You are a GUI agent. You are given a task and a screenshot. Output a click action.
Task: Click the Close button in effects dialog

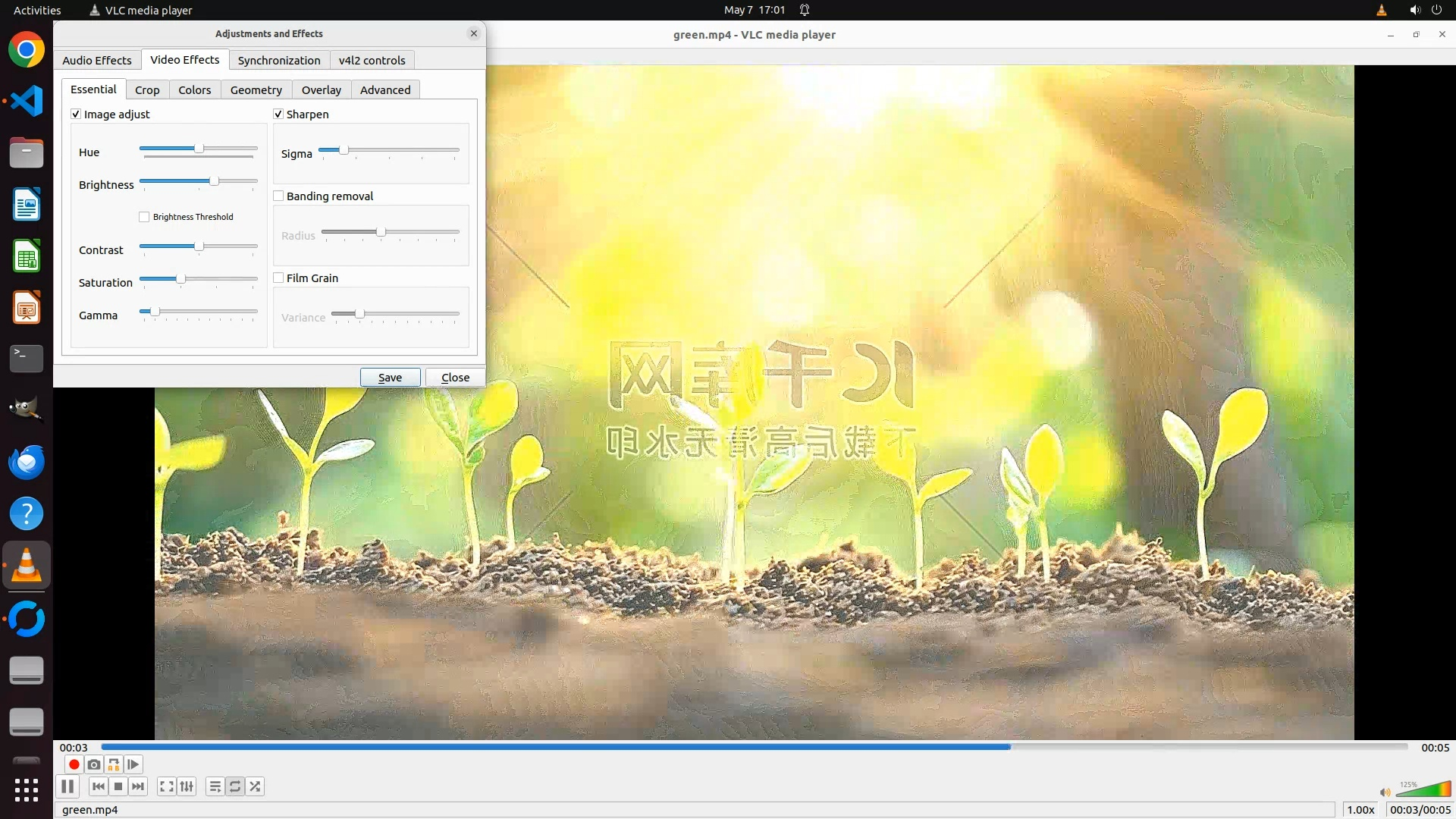point(455,378)
